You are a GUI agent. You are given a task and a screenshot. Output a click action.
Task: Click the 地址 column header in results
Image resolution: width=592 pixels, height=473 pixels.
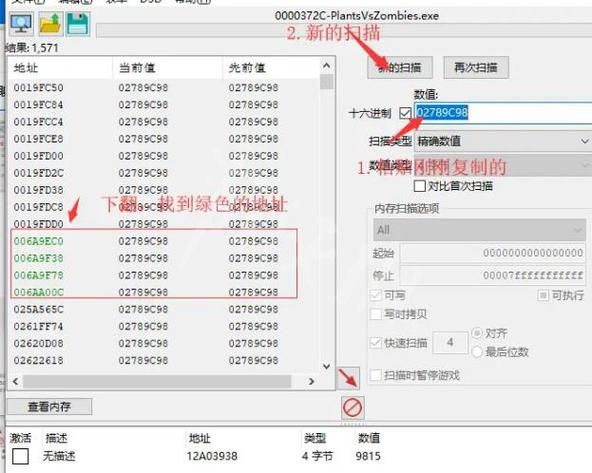click(x=60, y=68)
